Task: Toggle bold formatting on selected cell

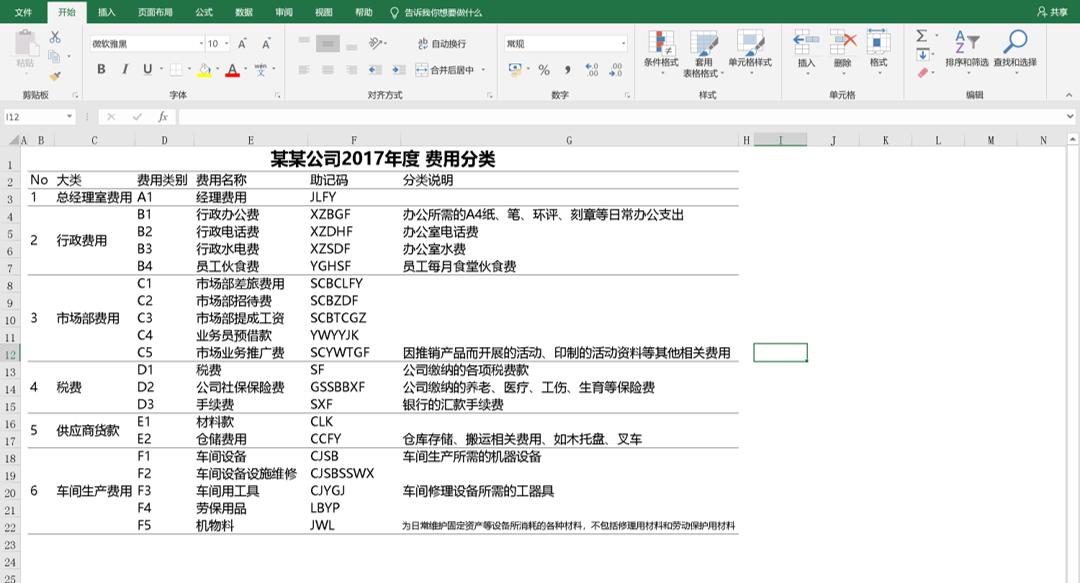Action: [x=101, y=69]
